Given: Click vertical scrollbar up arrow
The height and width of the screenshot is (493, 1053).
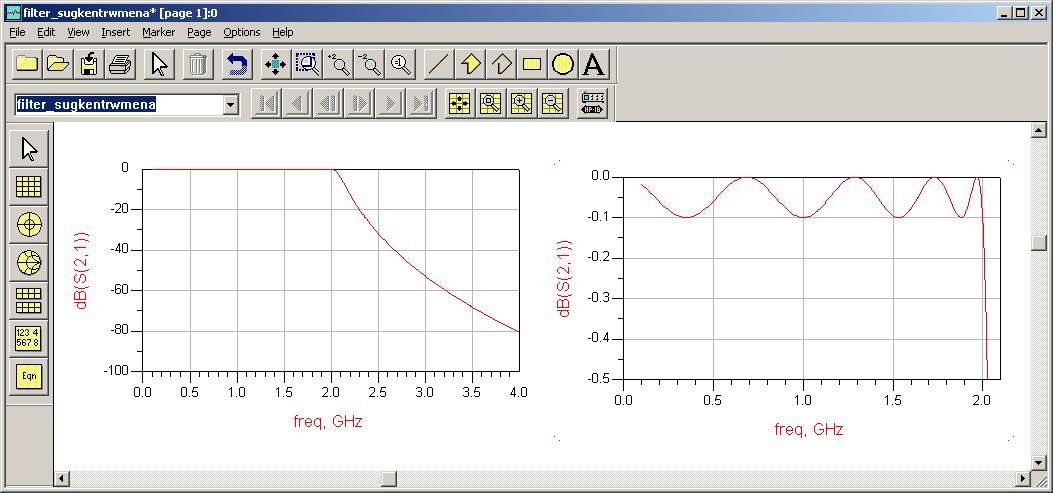Looking at the screenshot, I should tap(1039, 130).
